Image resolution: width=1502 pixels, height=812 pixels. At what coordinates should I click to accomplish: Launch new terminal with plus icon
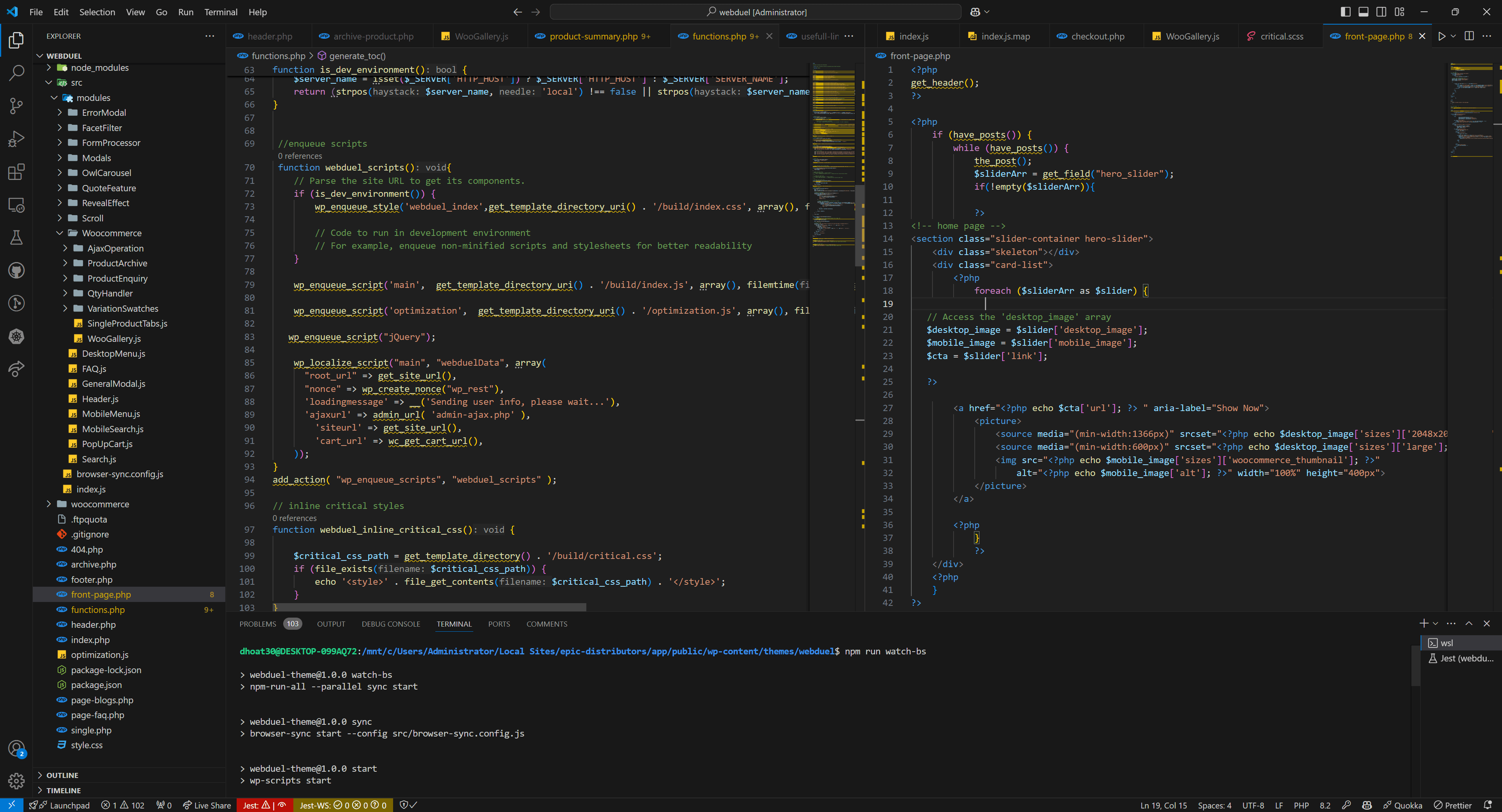click(x=1423, y=623)
